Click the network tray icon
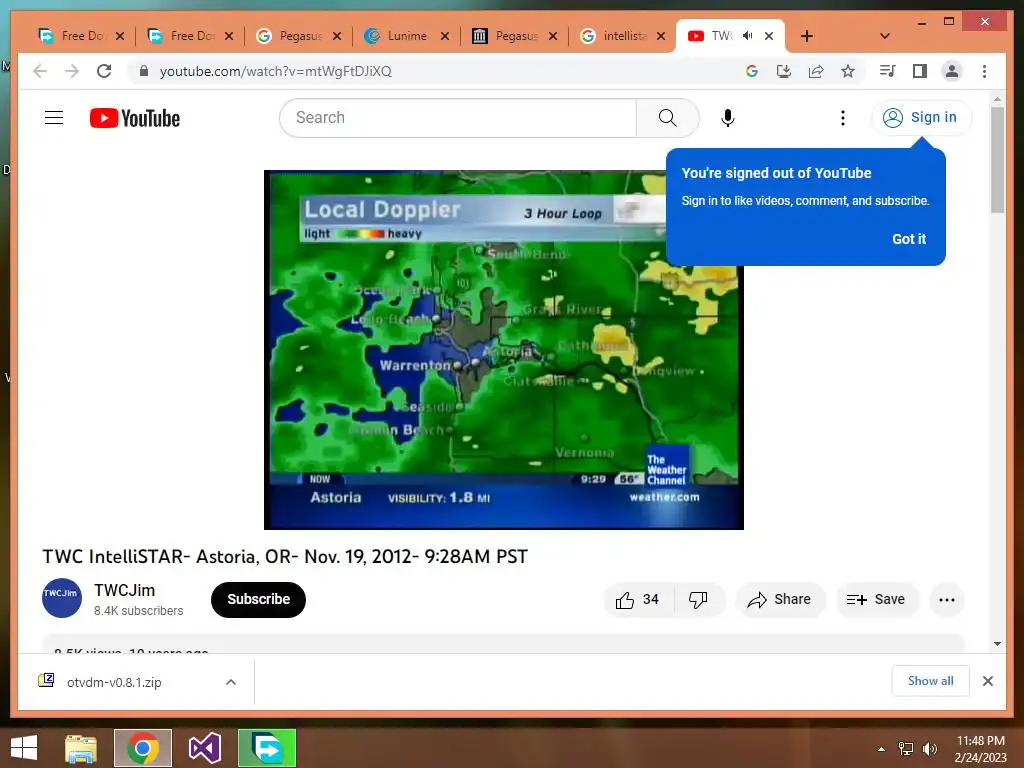1024x768 pixels. pyautogui.click(x=906, y=749)
